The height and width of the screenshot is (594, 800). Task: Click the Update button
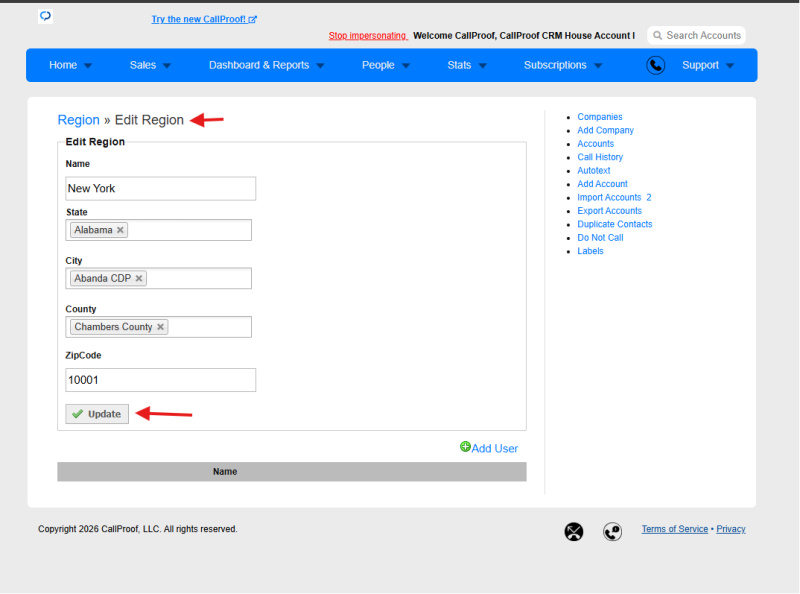[97, 414]
